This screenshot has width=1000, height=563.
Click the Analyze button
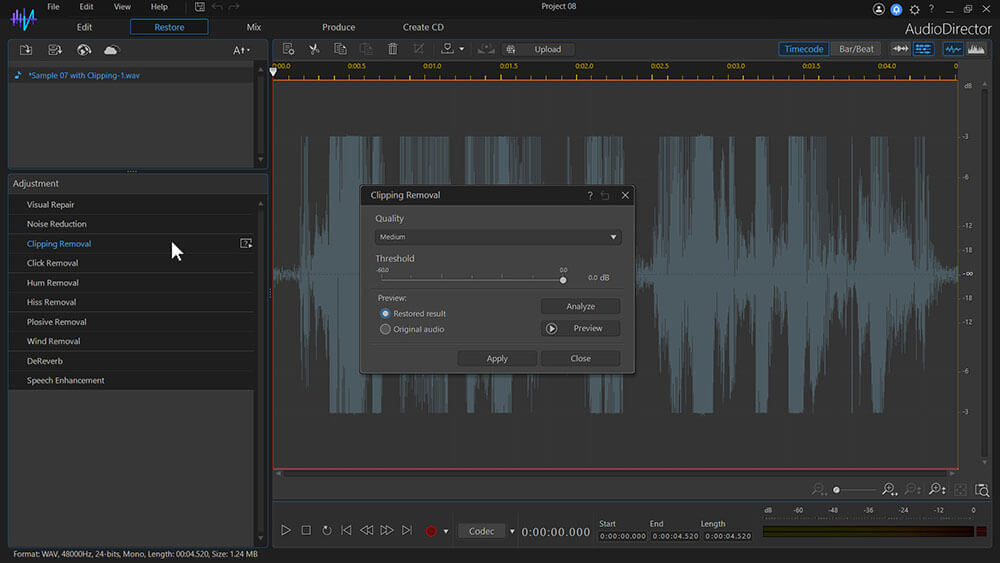(580, 306)
